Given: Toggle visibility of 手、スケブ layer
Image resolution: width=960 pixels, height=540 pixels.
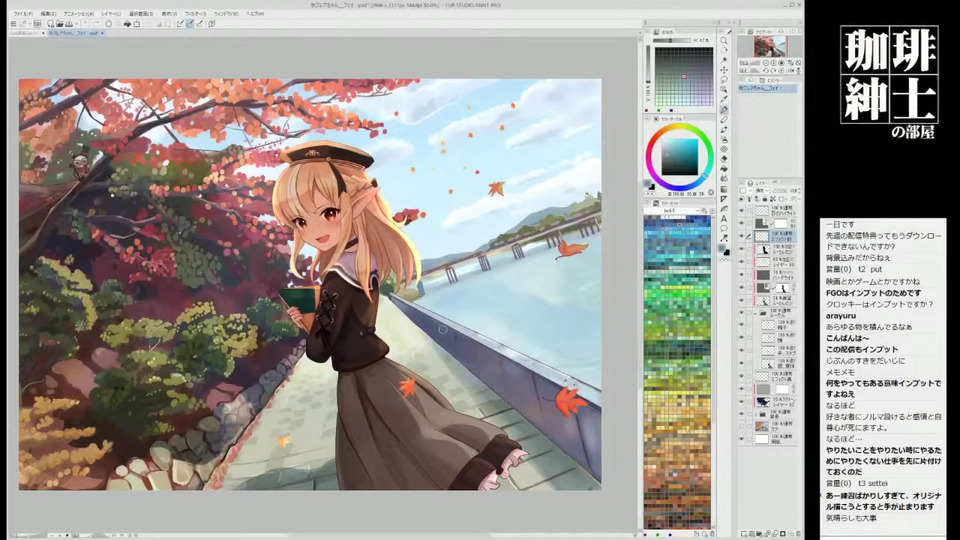Looking at the screenshot, I should point(741,351).
